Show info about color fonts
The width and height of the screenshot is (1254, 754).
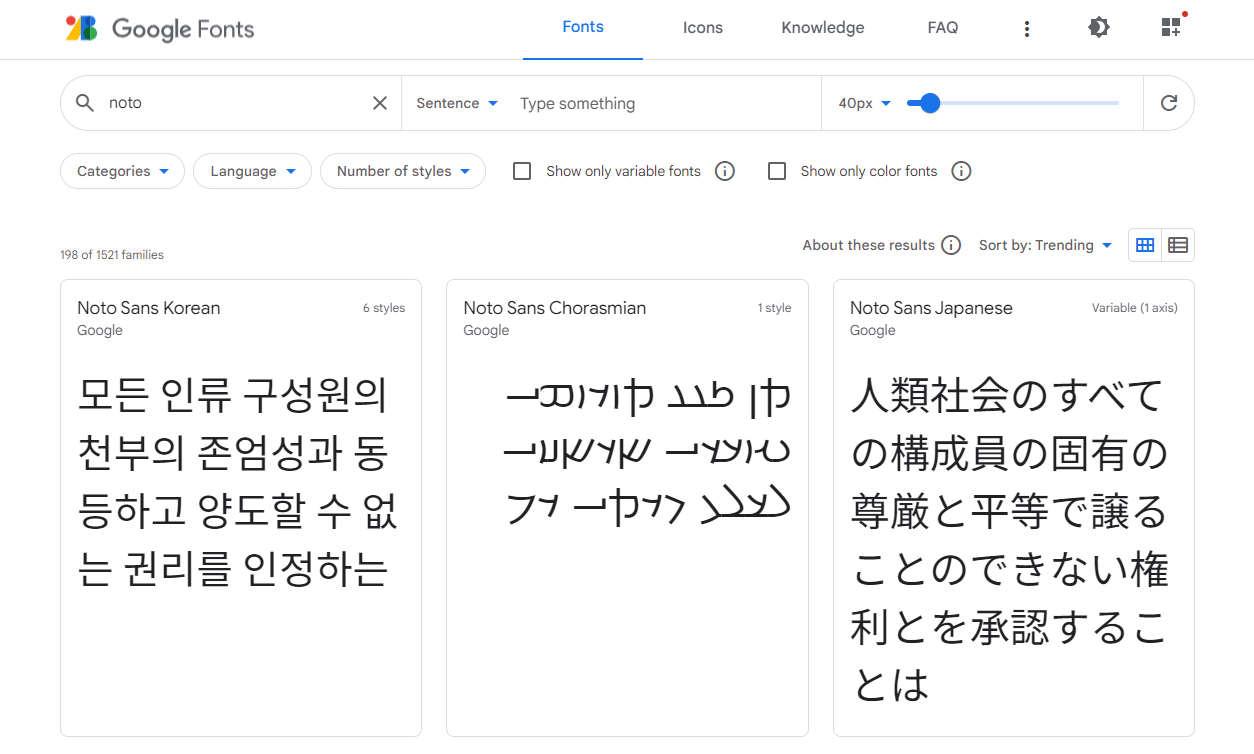tap(961, 171)
